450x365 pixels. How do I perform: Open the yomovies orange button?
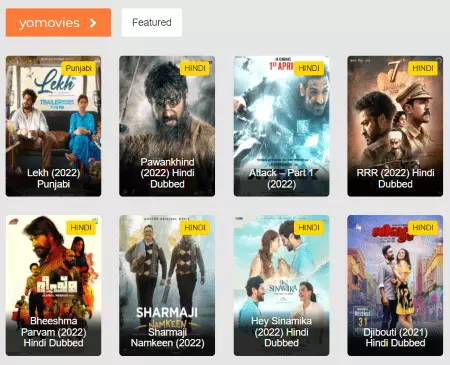[x=58, y=22]
